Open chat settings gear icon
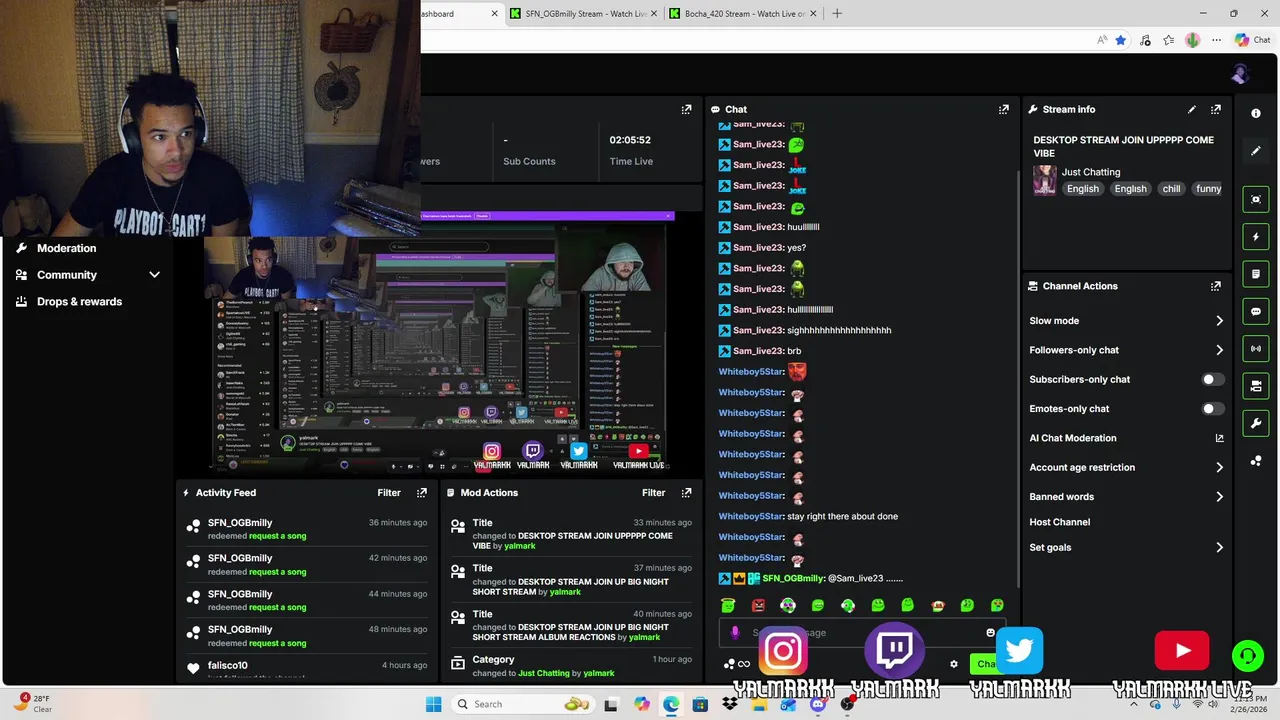 (x=954, y=664)
